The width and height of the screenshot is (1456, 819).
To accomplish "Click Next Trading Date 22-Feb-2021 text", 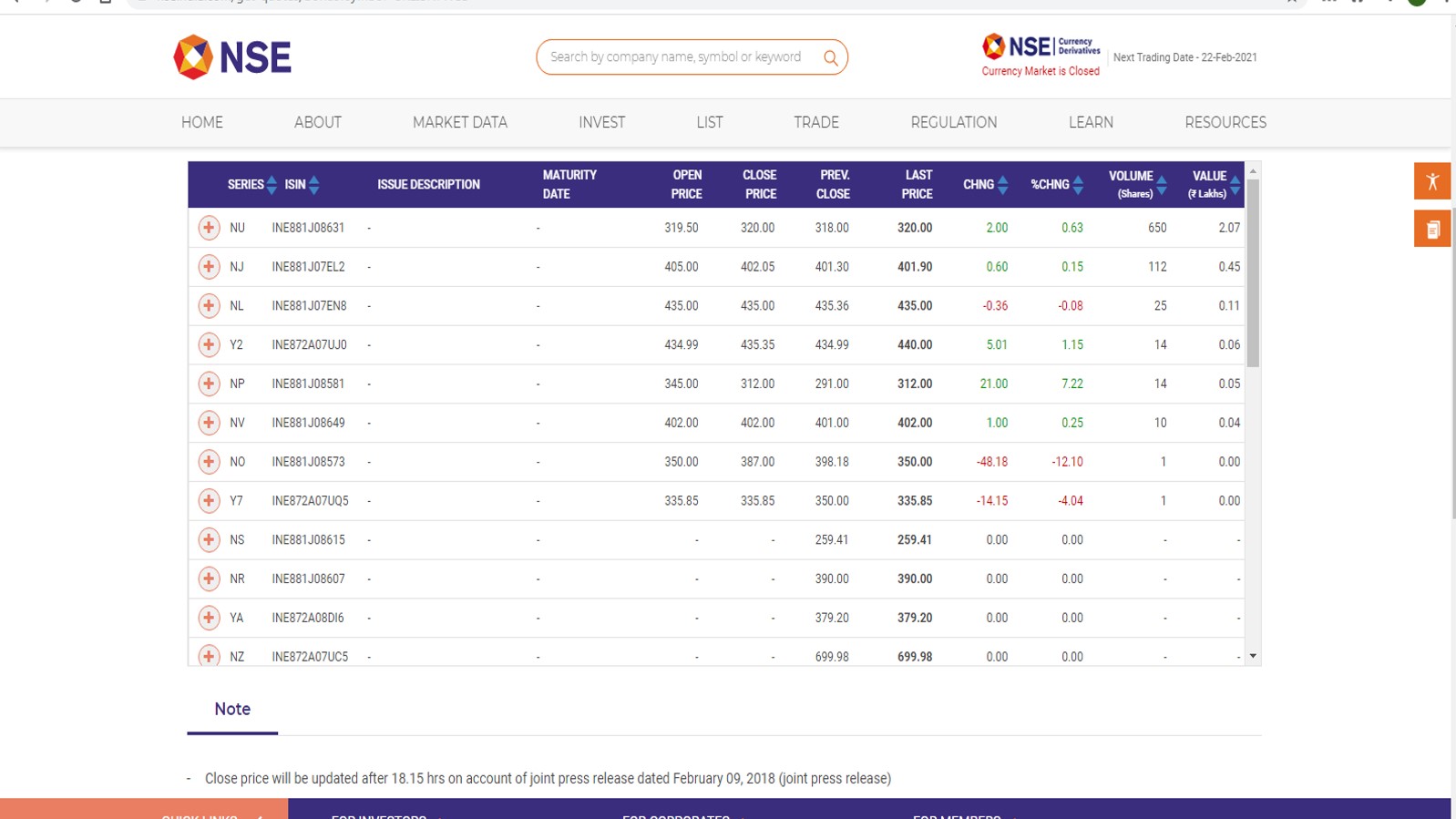I will pos(1184,57).
